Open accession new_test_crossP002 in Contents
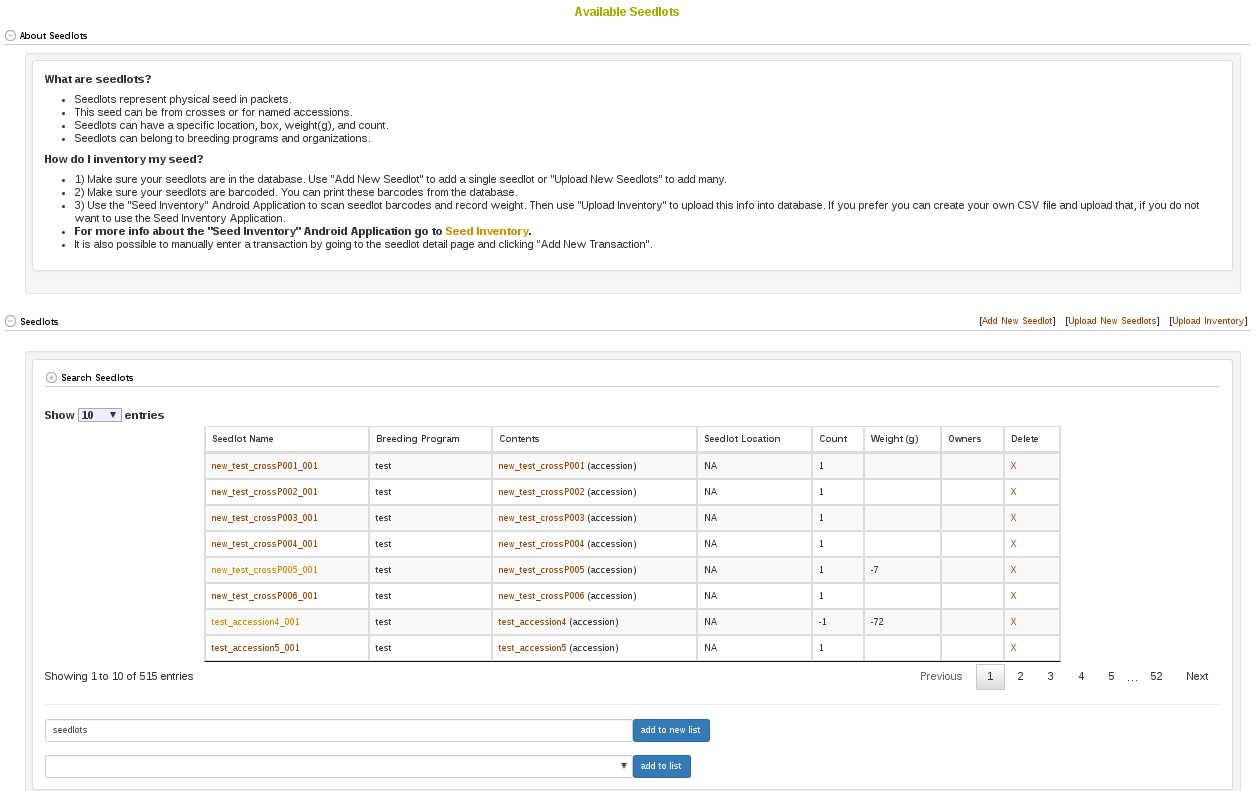The height and width of the screenshot is (791, 1256). [541, 492]
